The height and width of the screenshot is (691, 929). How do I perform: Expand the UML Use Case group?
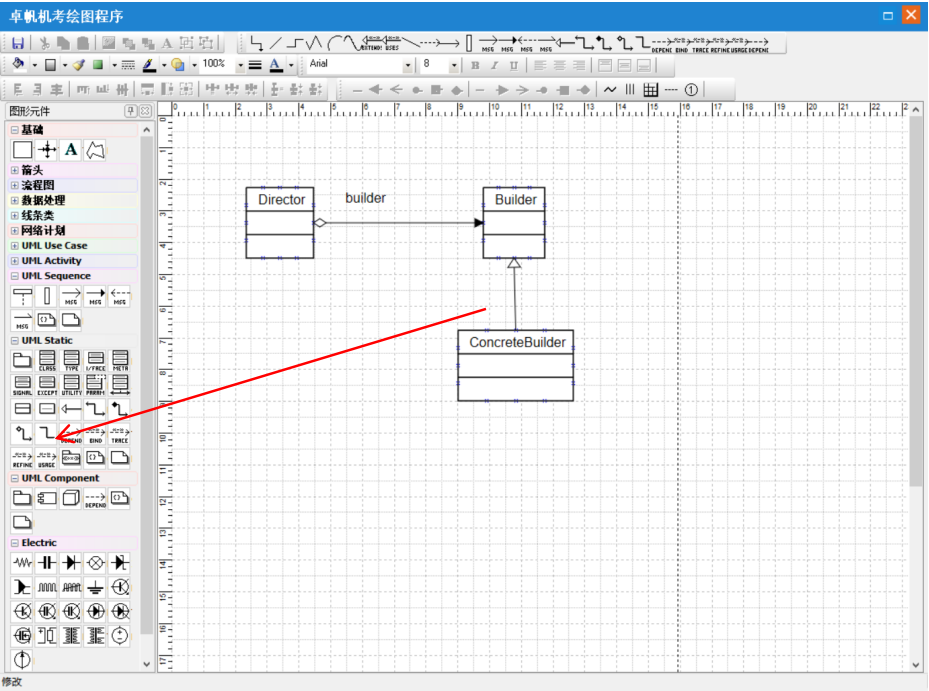point(15,245)
